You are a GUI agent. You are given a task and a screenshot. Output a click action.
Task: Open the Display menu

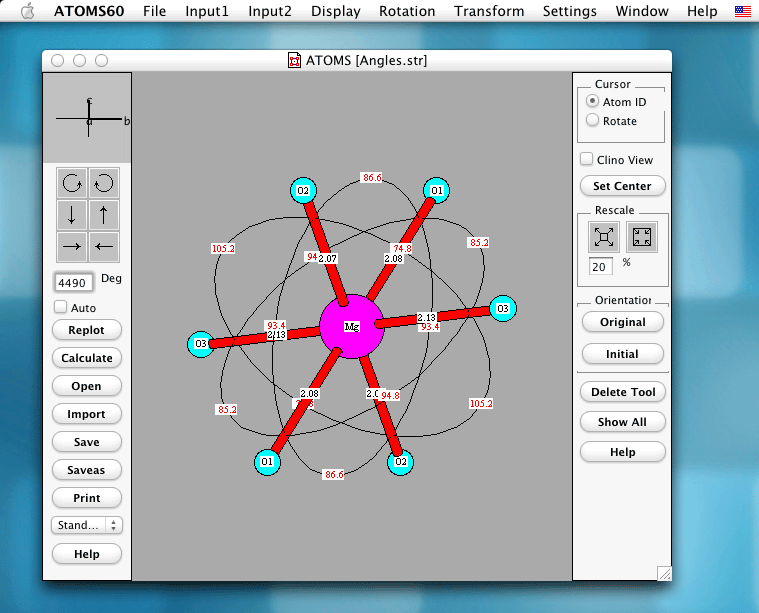(335, 11)
